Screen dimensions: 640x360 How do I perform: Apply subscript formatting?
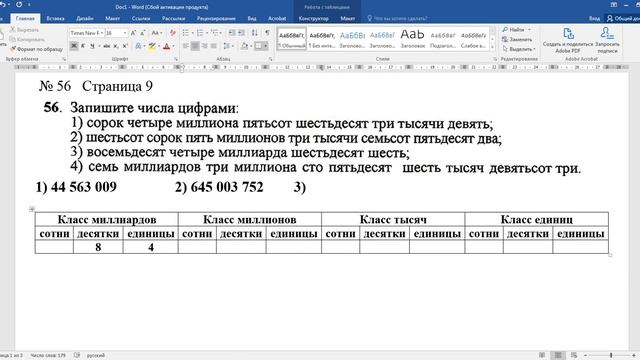click(x=116, y=46)
